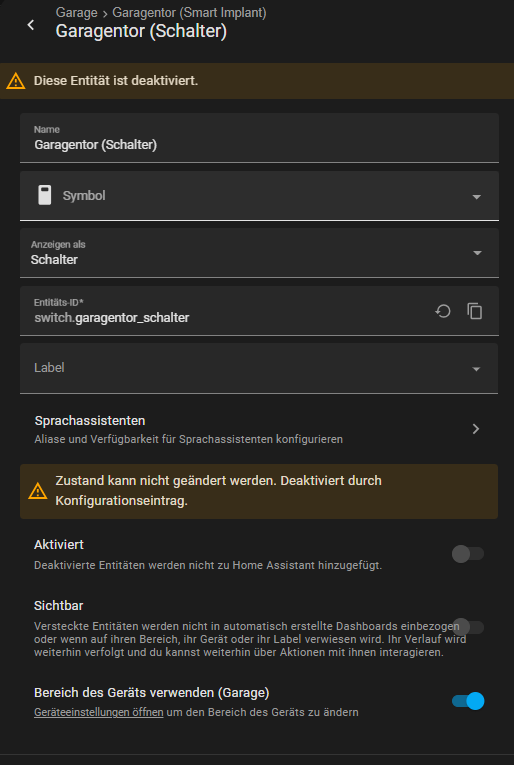Click the Garagentor (Schalter) page title

pyautogui.click(x=141, y=31)
